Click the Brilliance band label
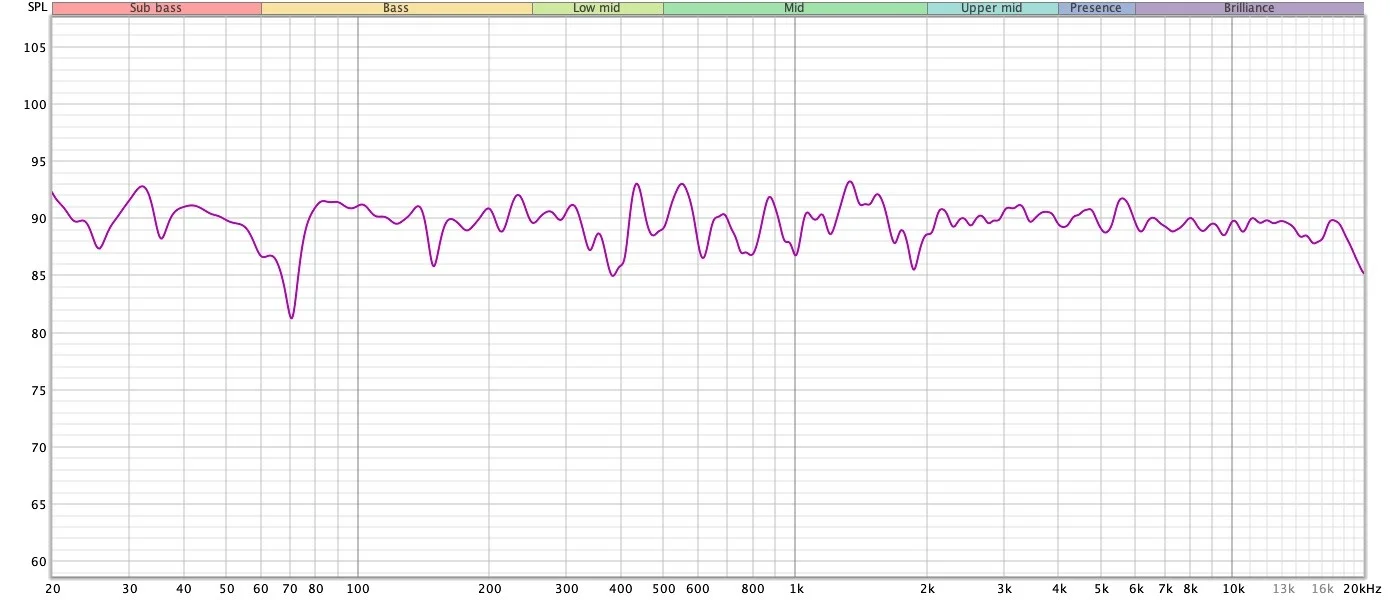This screenshot has width=1390, height=600. pyautogui.click(x=1249, y=8)
